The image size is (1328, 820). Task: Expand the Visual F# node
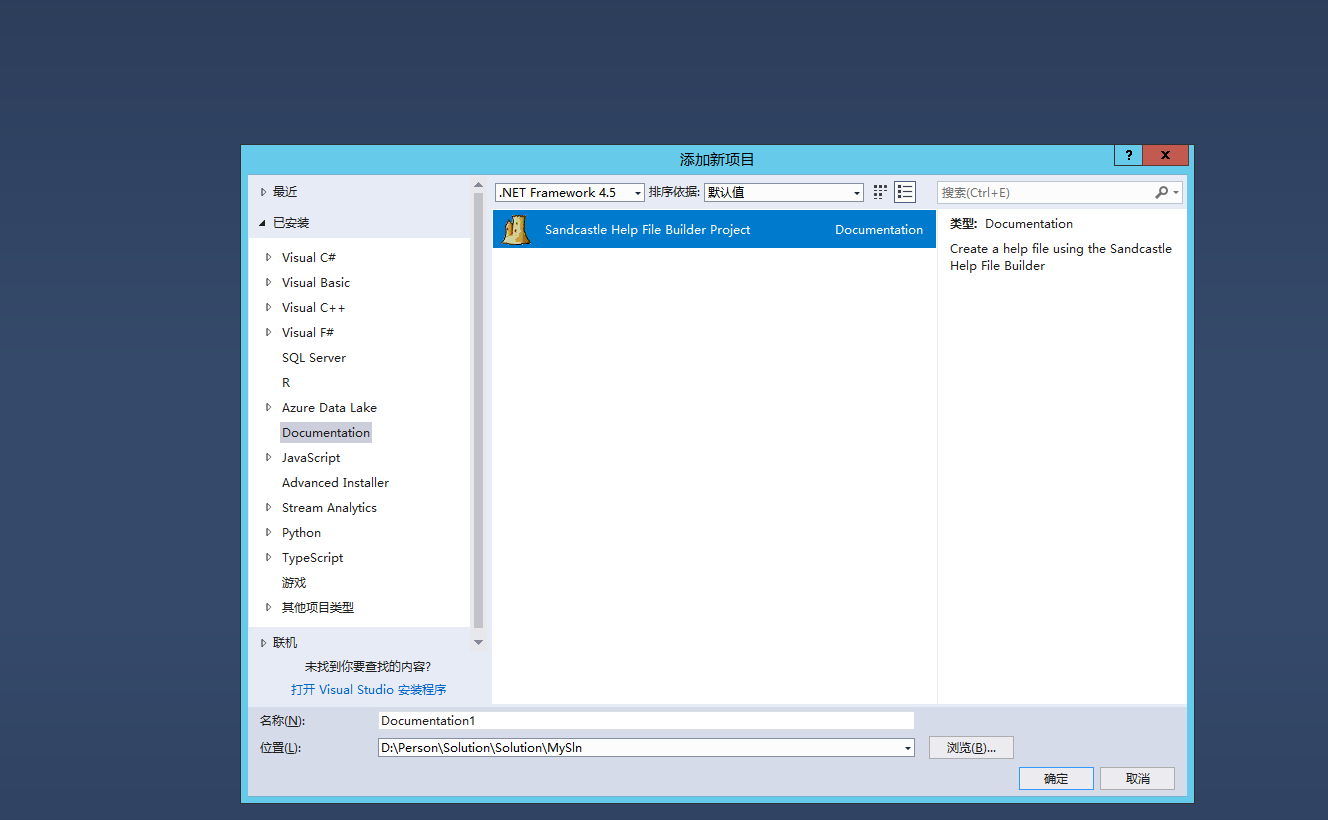[x=269, y=332]
